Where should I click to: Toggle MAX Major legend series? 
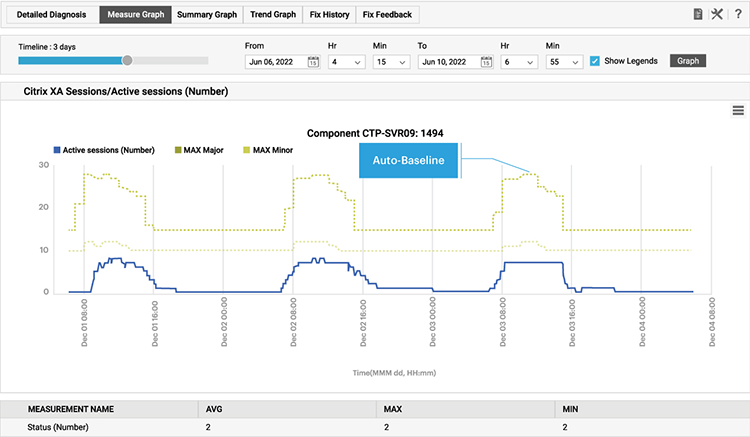pos(198,150)
